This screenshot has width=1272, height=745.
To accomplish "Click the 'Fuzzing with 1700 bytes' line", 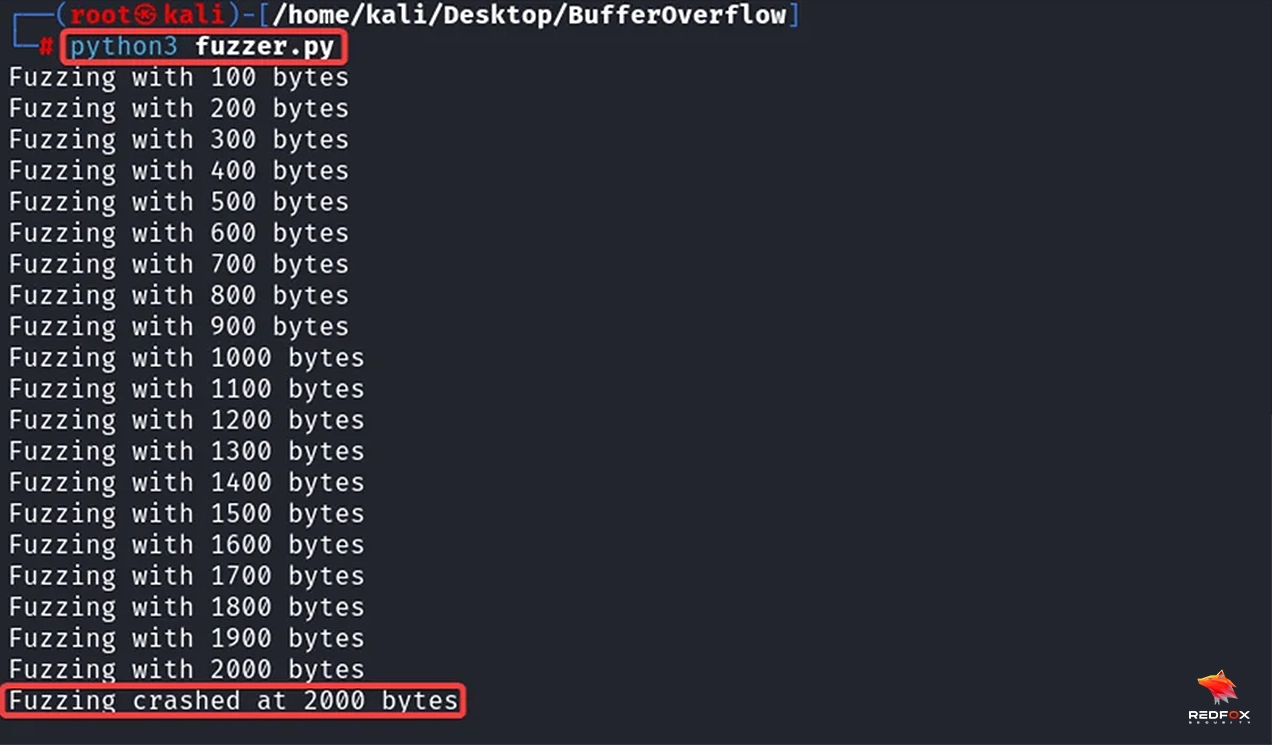I will click(x=186, y=576).
